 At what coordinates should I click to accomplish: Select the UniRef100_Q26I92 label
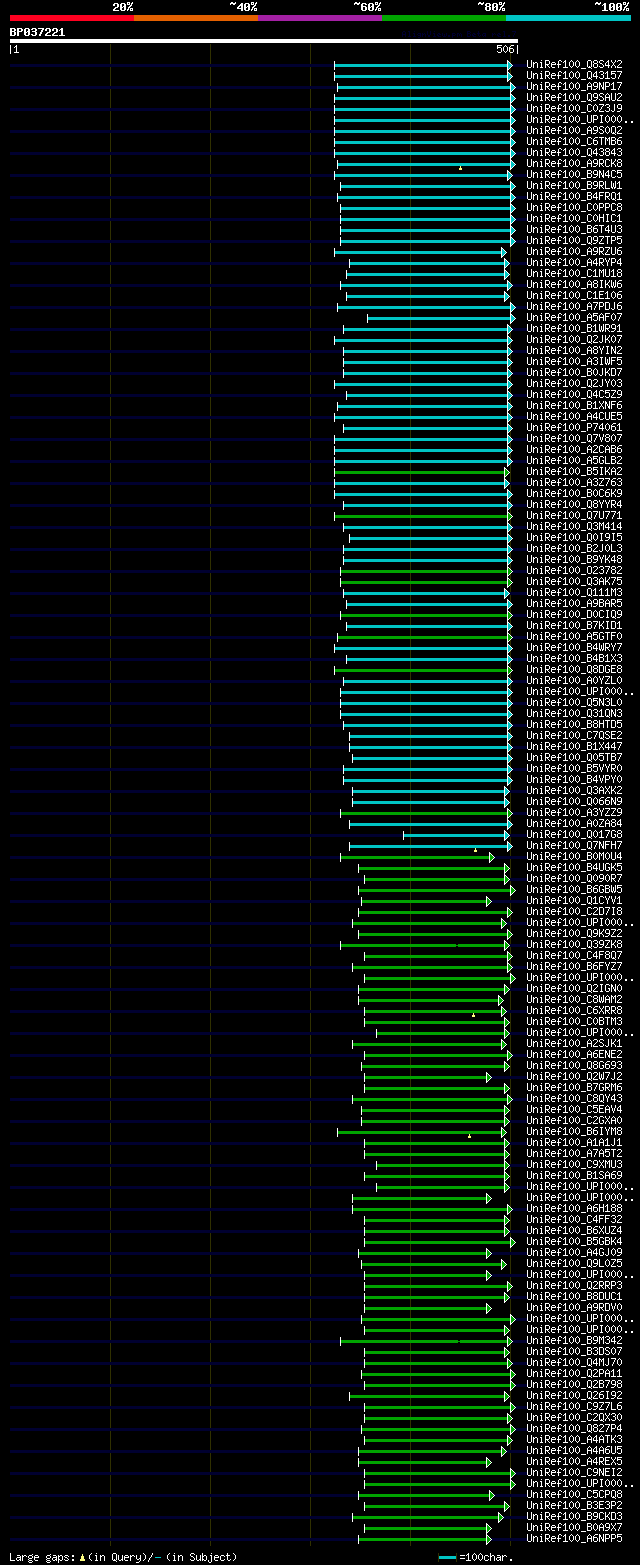(x=574, y=1395)
